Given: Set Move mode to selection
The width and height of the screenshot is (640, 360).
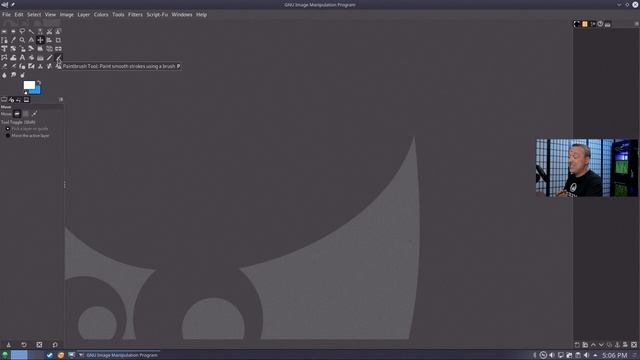Looking at the screenshot, I should click(26, 114).
